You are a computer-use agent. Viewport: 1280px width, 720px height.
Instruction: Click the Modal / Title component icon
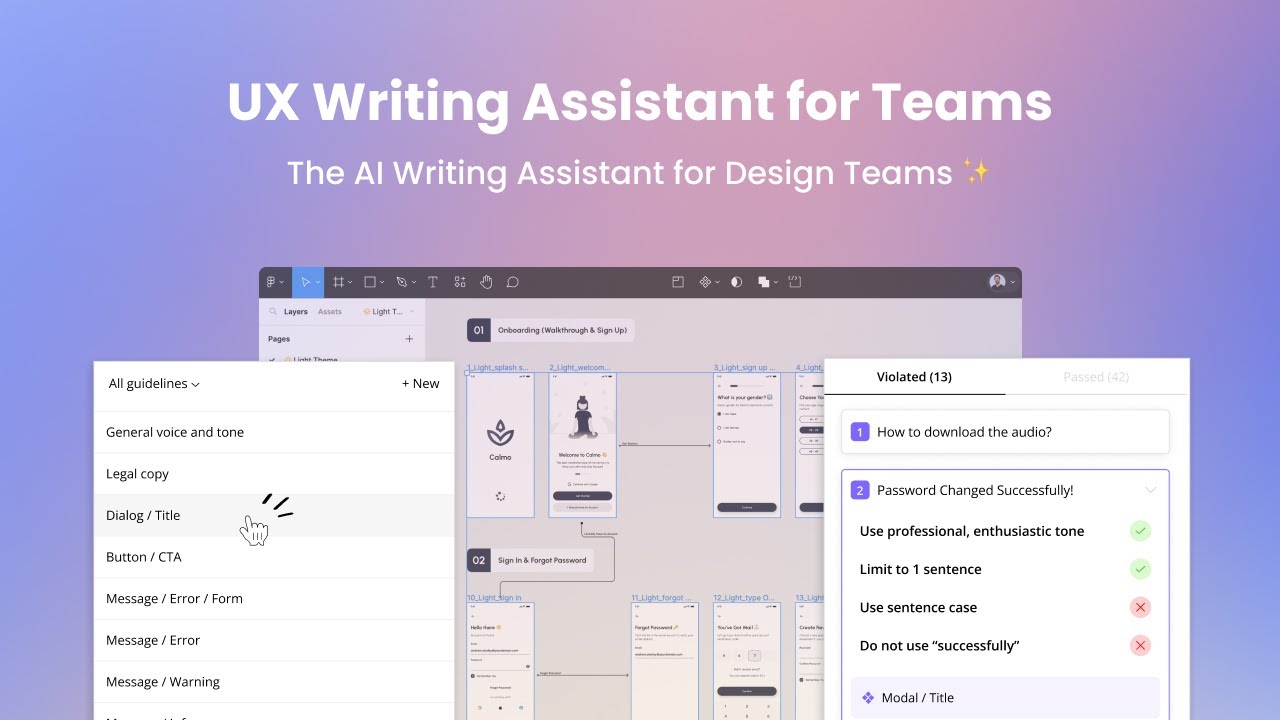coord(868,698)
